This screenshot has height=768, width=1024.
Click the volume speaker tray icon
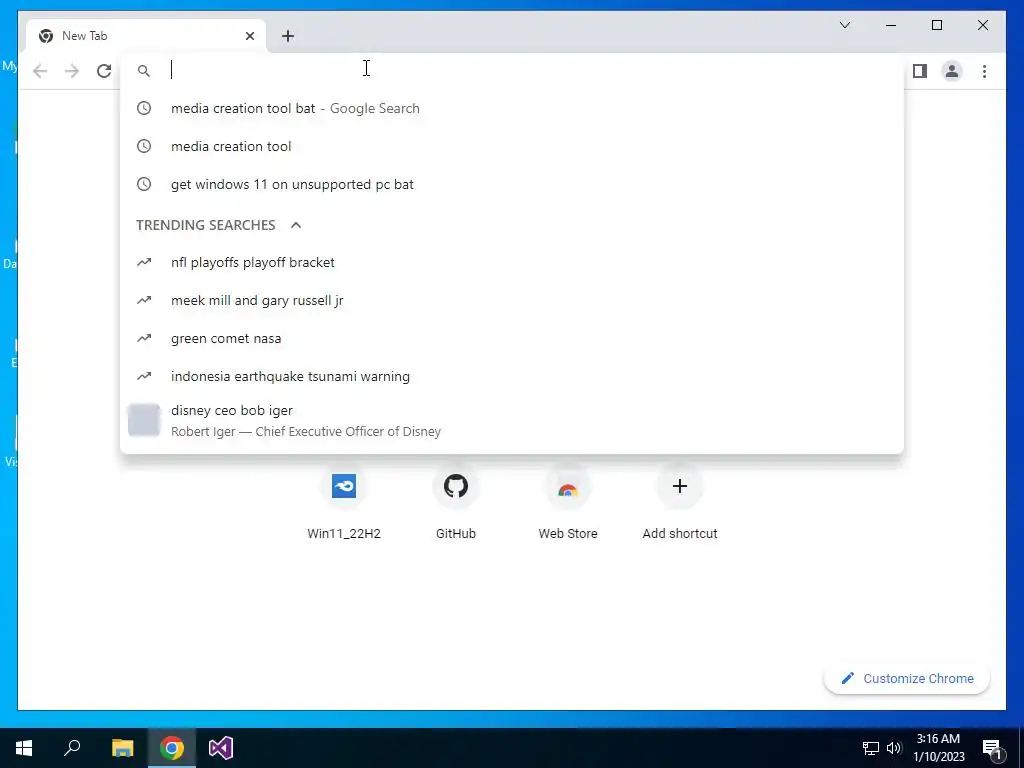pyautogui.click(x=894, y=748)
